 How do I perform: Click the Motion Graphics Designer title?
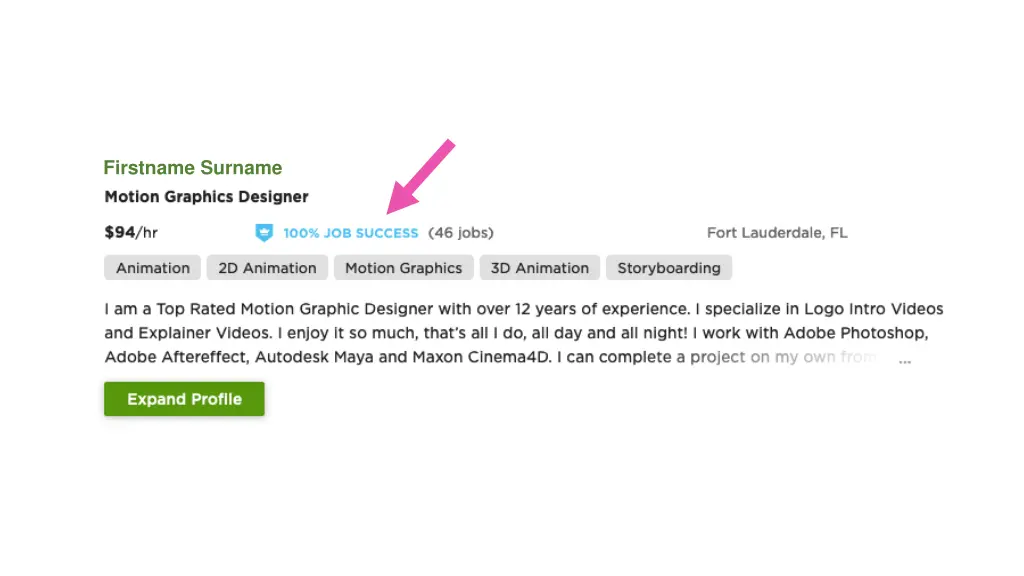click(206, 197)
